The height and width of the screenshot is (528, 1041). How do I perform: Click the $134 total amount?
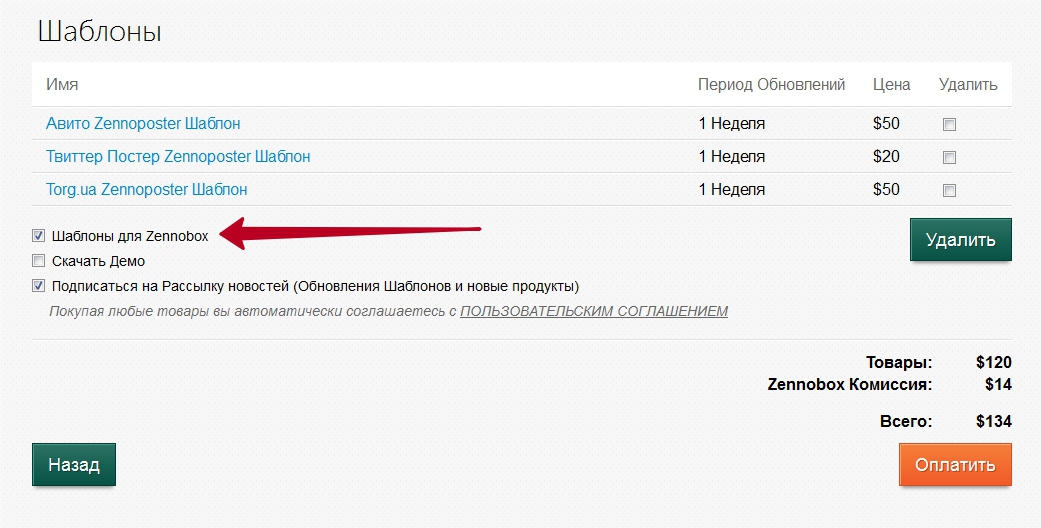[x=994, y=422]
